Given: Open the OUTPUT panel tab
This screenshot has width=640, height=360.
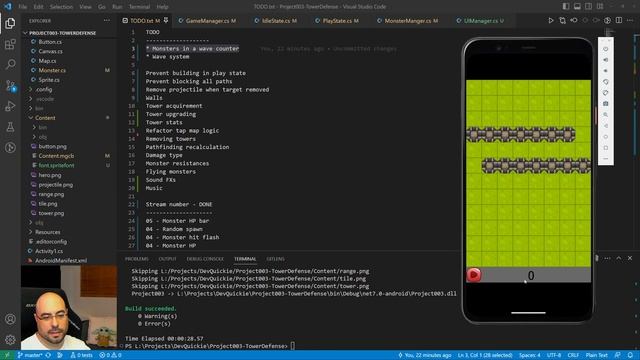Looking at the screenshot, I should [x=167, y=259].
